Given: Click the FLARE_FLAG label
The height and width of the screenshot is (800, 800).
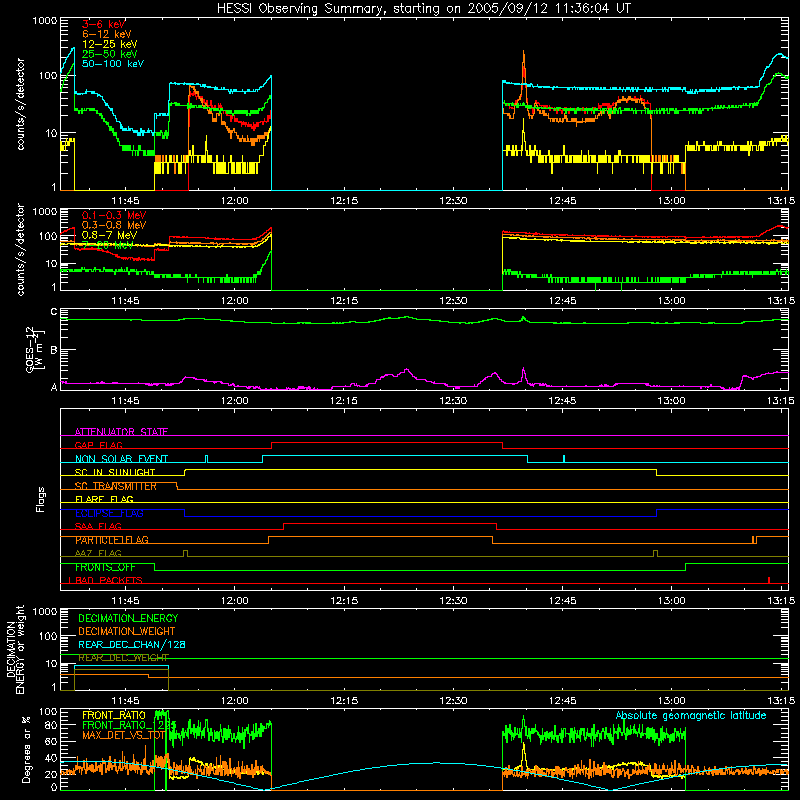Looking at the screenshot, I should (104, 499).
